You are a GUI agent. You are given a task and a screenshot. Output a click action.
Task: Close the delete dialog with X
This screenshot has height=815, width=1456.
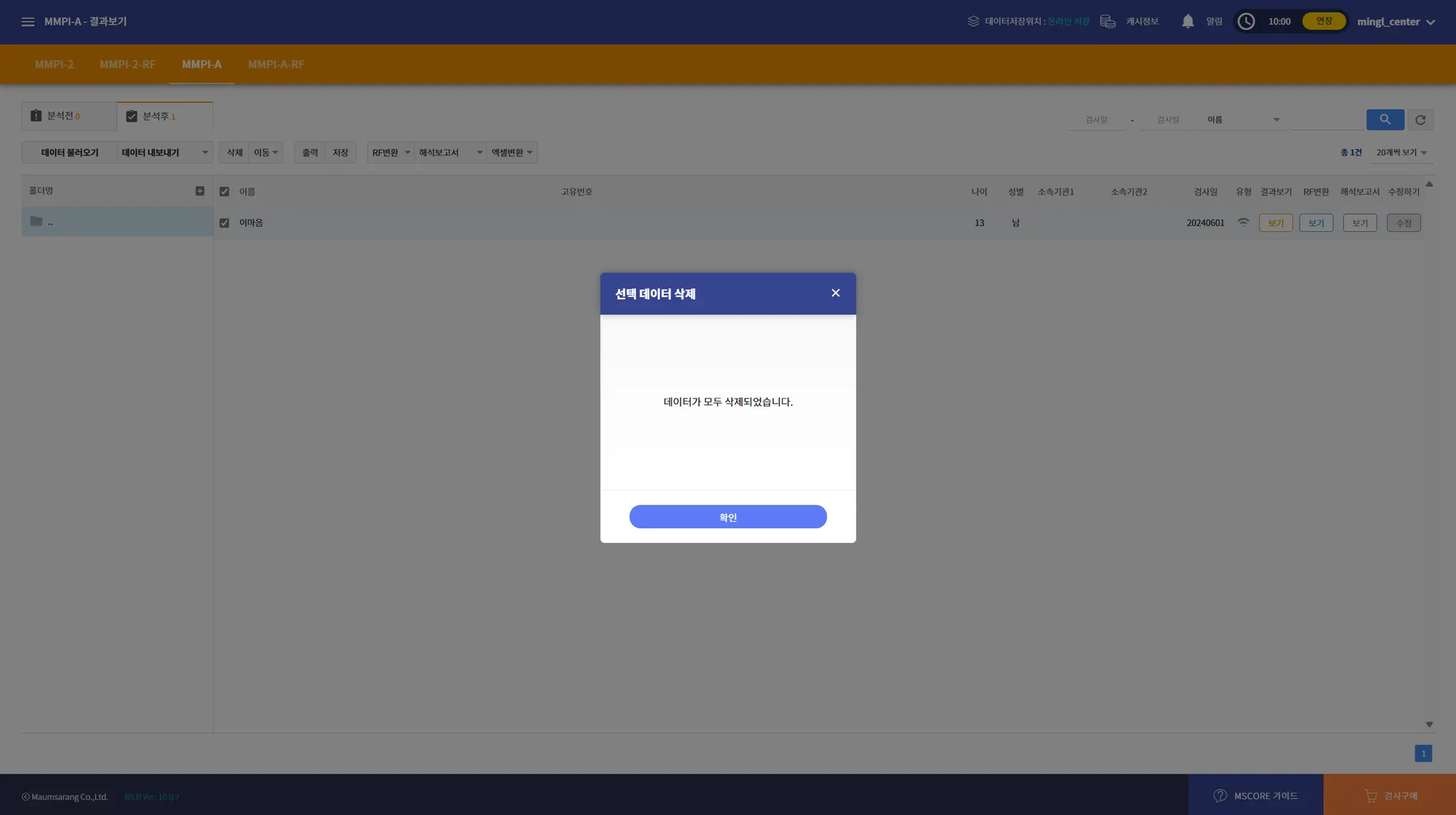pyautogui.click(x=835, y=293)
